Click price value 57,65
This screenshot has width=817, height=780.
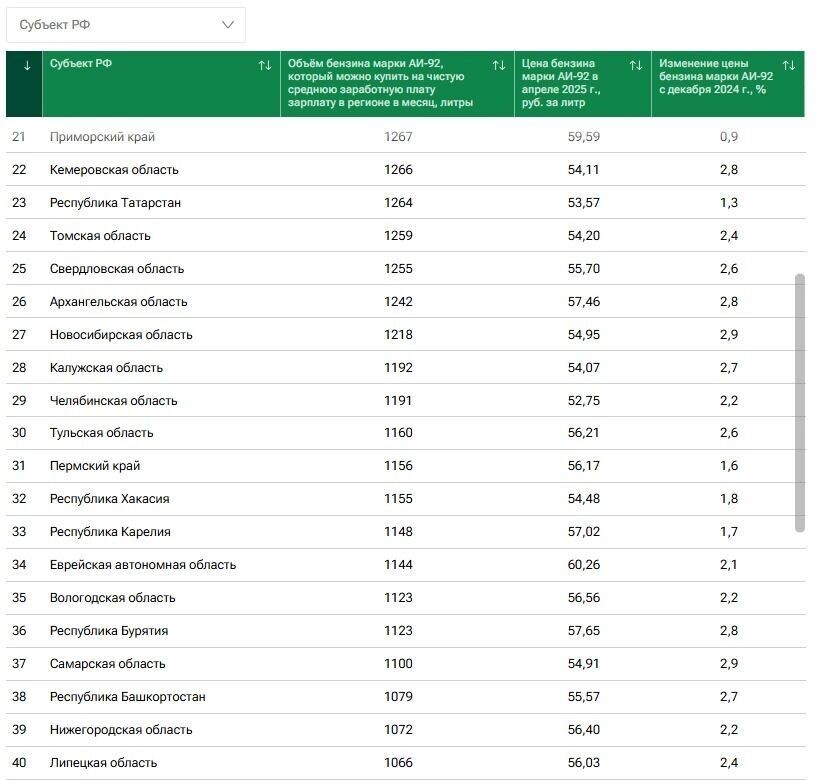[x=584, y=630]
